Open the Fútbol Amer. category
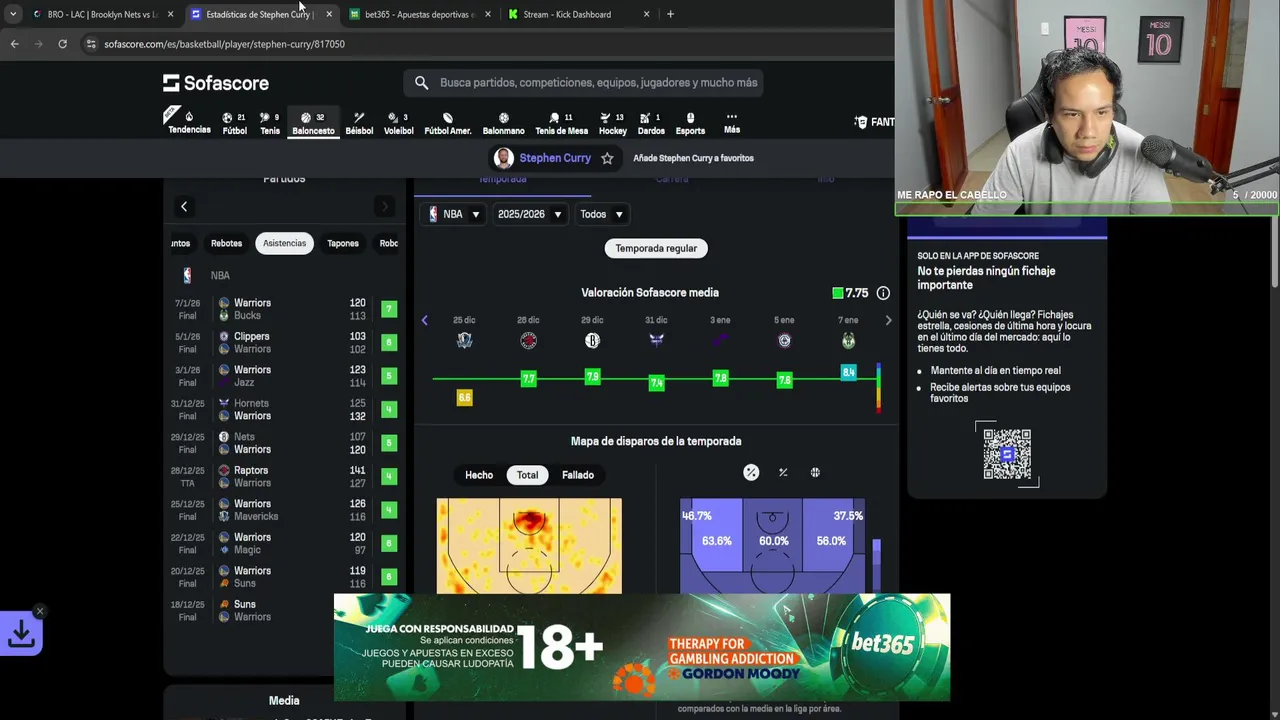Screen dimensions: 1280x720 tap(447, 123)
